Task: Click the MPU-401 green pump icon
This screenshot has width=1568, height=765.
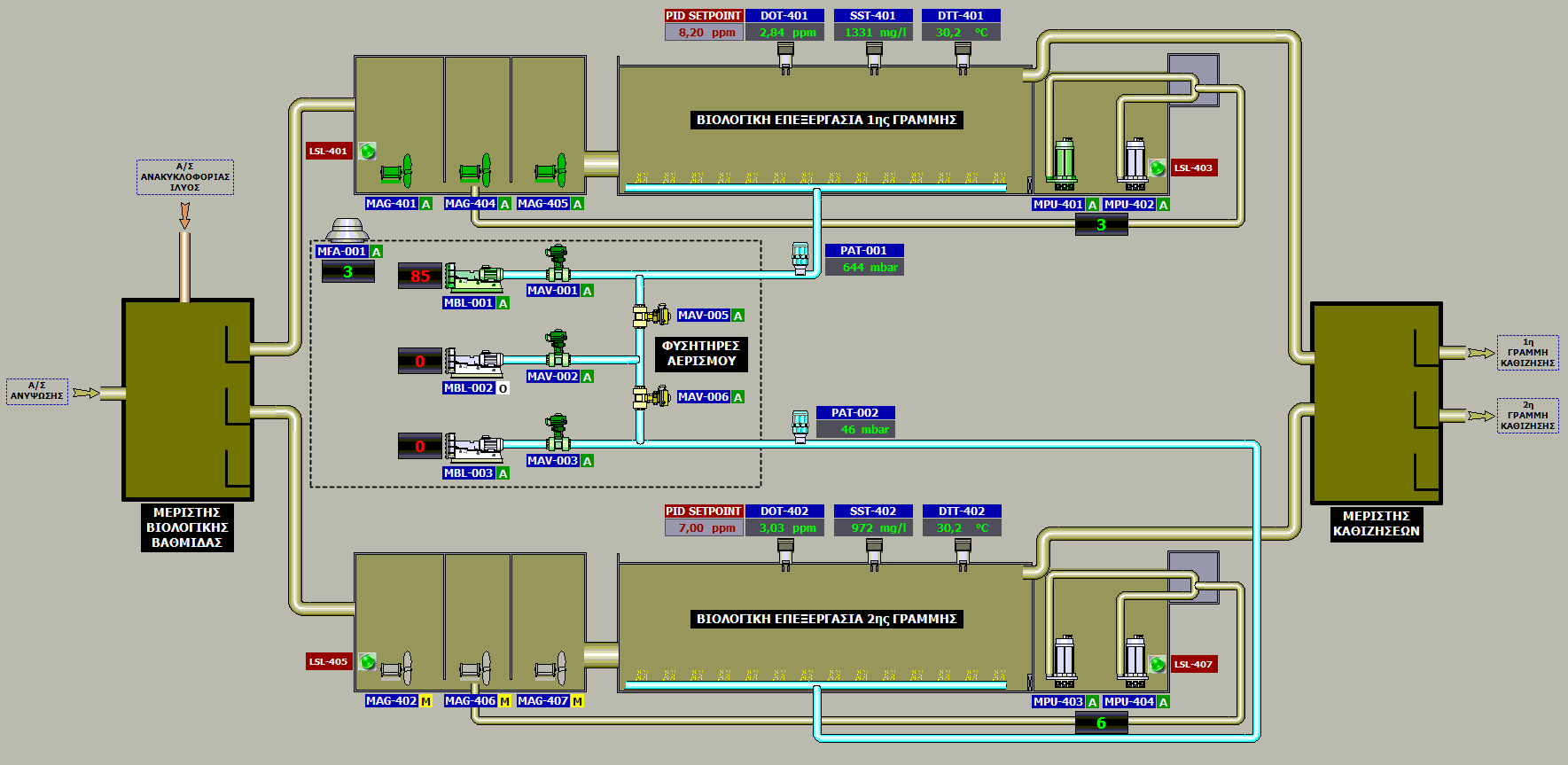Action: pos(1063,164)
